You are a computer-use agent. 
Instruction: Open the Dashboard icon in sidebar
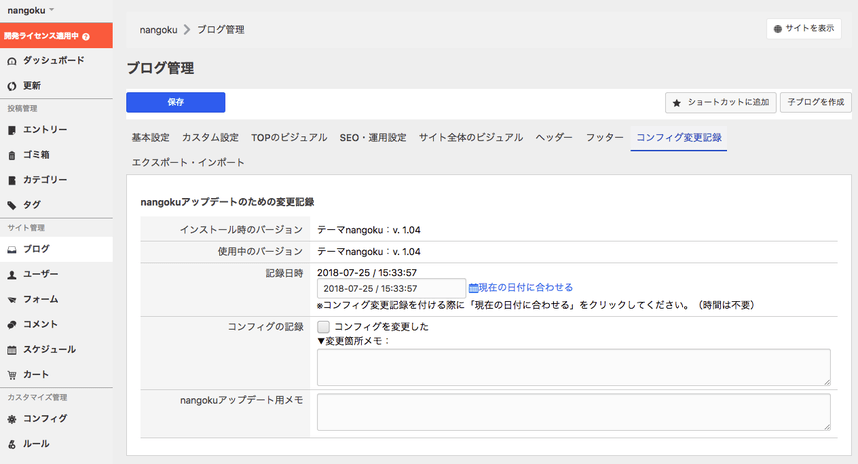pyautogui.click(x=12, y=61)
